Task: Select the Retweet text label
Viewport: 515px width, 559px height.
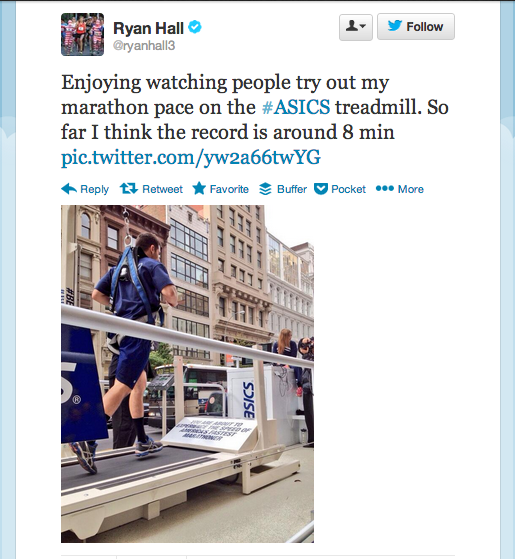Action: (162, 189)
